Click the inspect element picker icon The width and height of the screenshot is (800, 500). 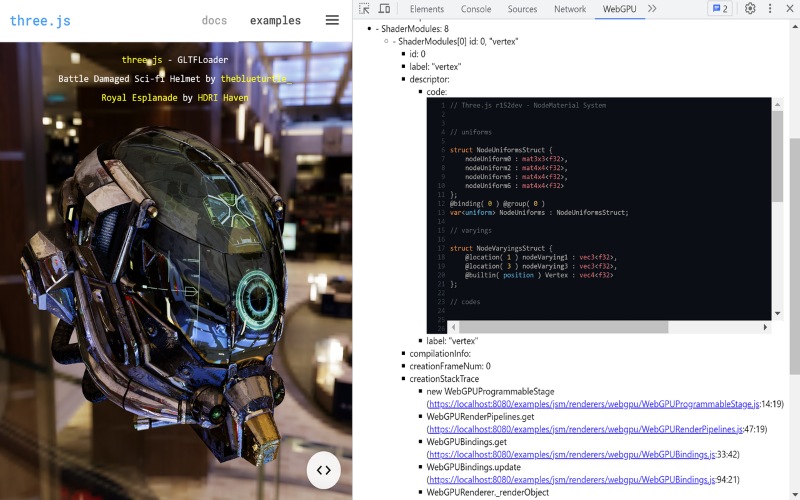pos(364,9)
